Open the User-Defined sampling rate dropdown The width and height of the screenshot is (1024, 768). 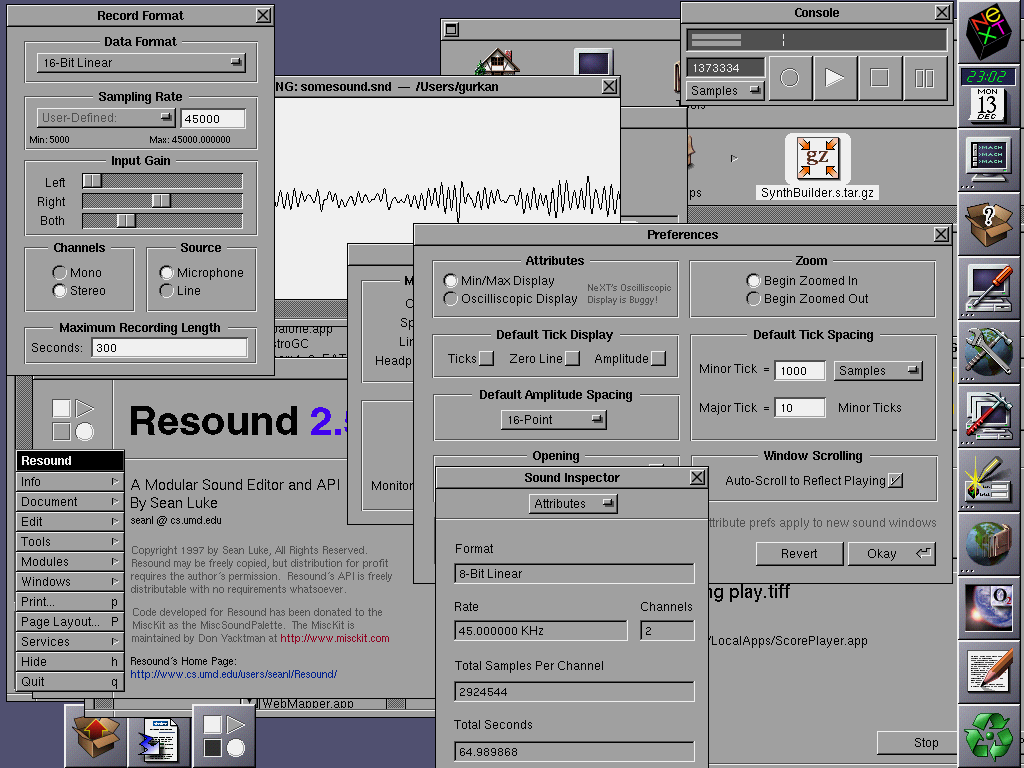click(x=106, y=118)
